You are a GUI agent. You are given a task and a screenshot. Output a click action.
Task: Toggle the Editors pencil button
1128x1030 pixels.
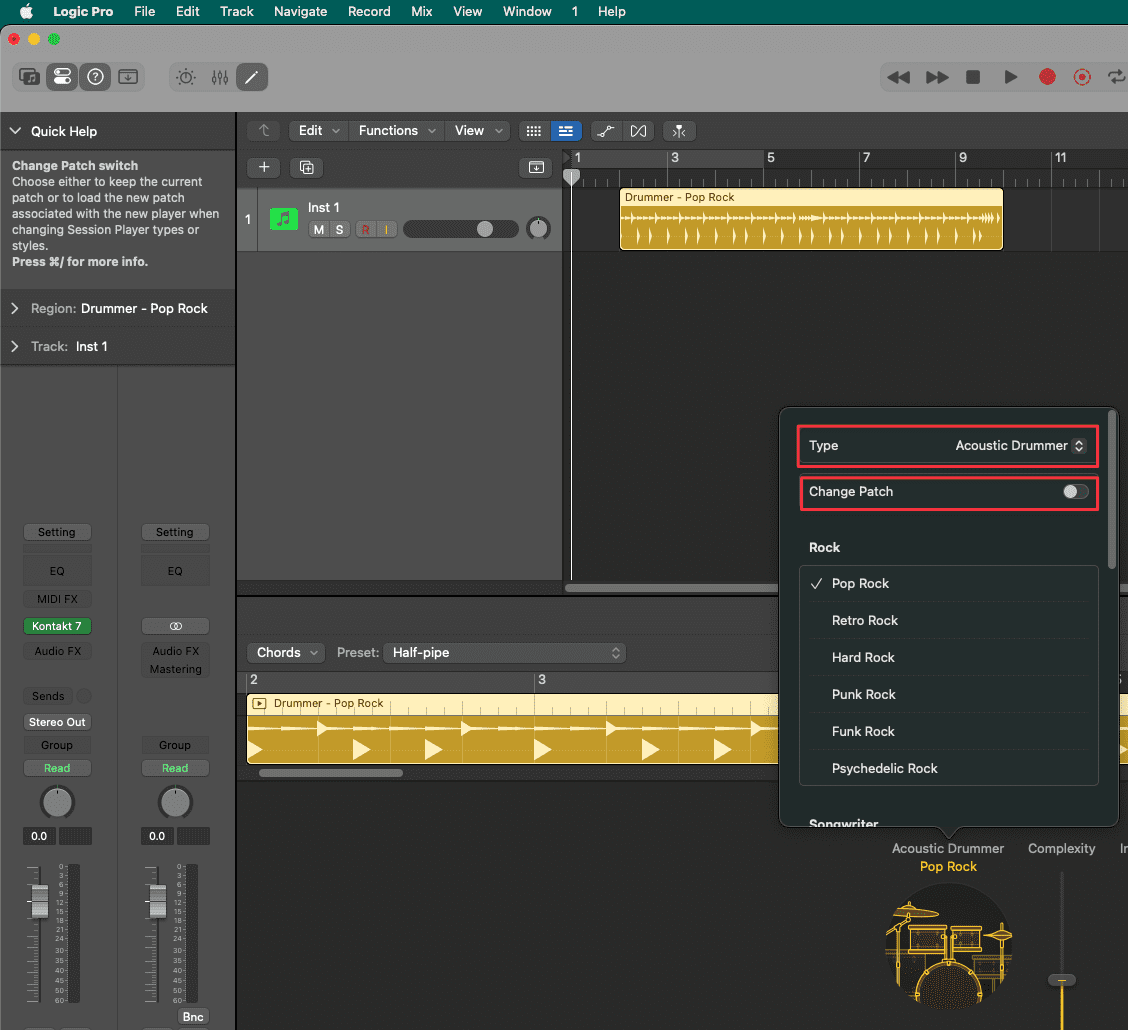click(252, 77)
